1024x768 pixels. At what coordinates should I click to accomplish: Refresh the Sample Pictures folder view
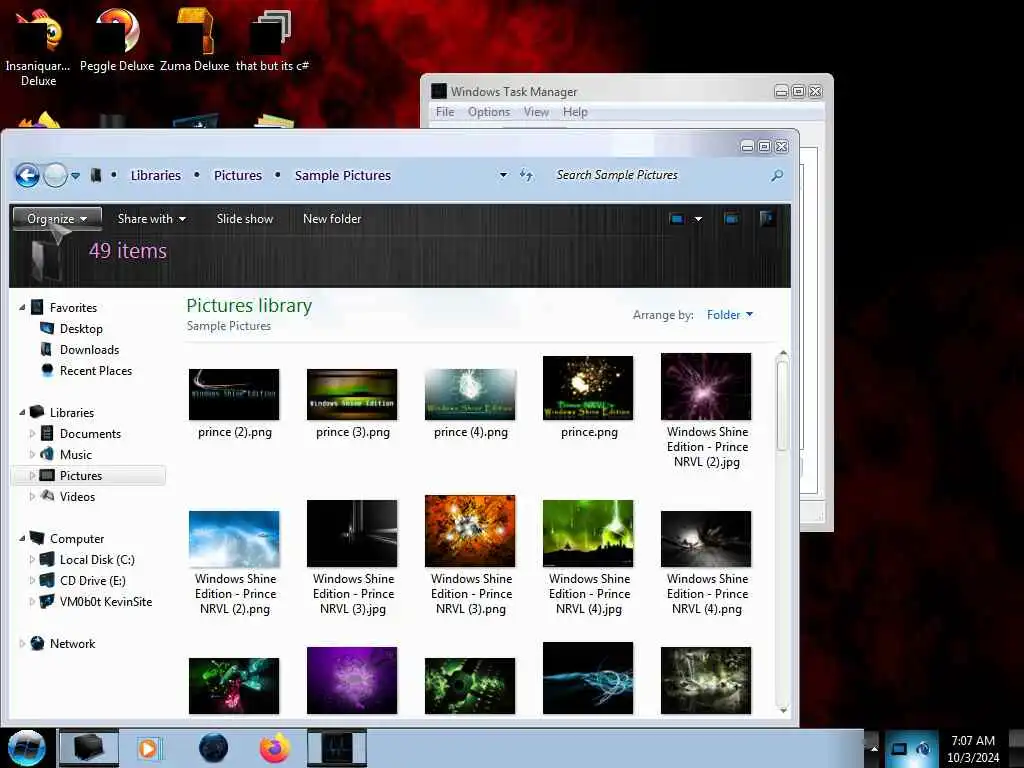tap(526, 175)
